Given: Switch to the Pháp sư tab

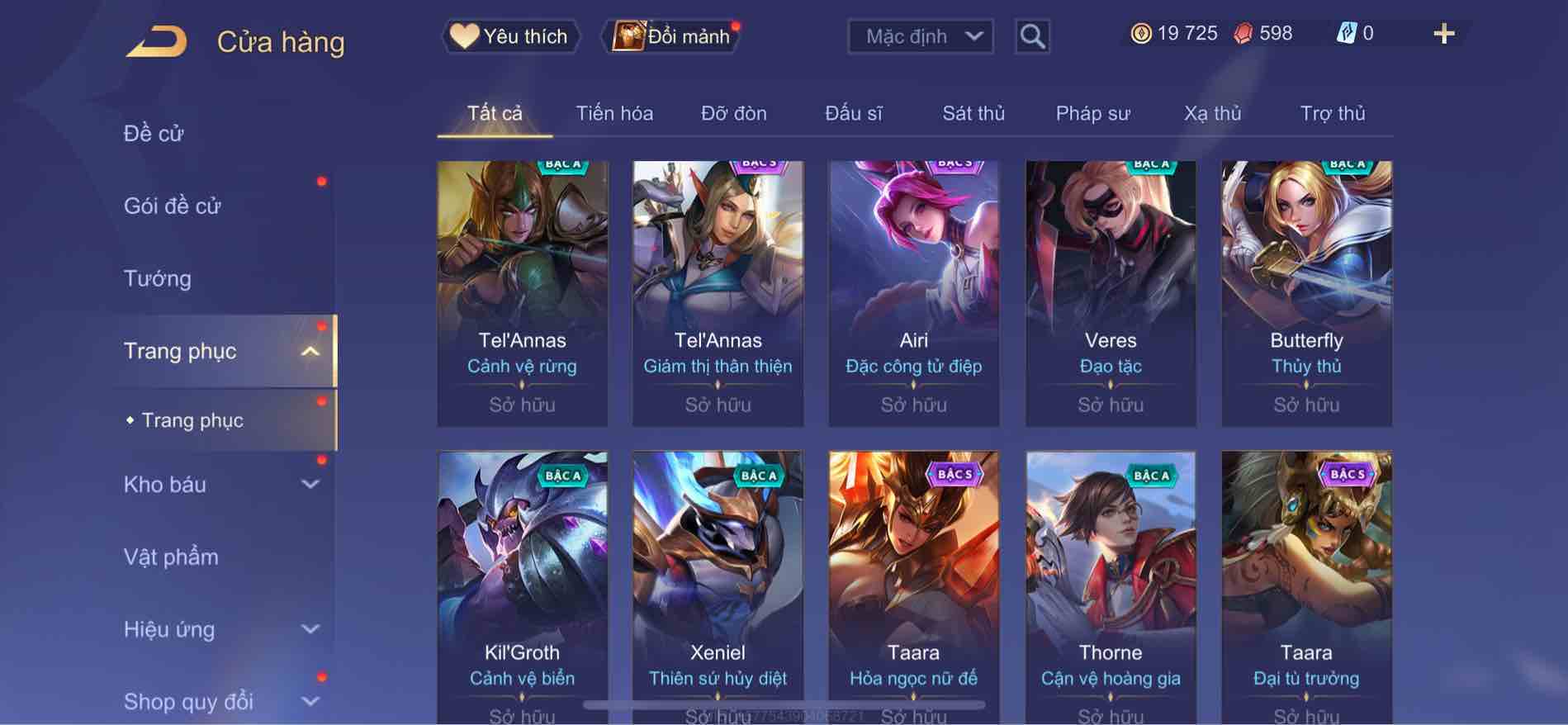Looking at the screenshot, I should pyautogui.click(x=1092, y=113).
